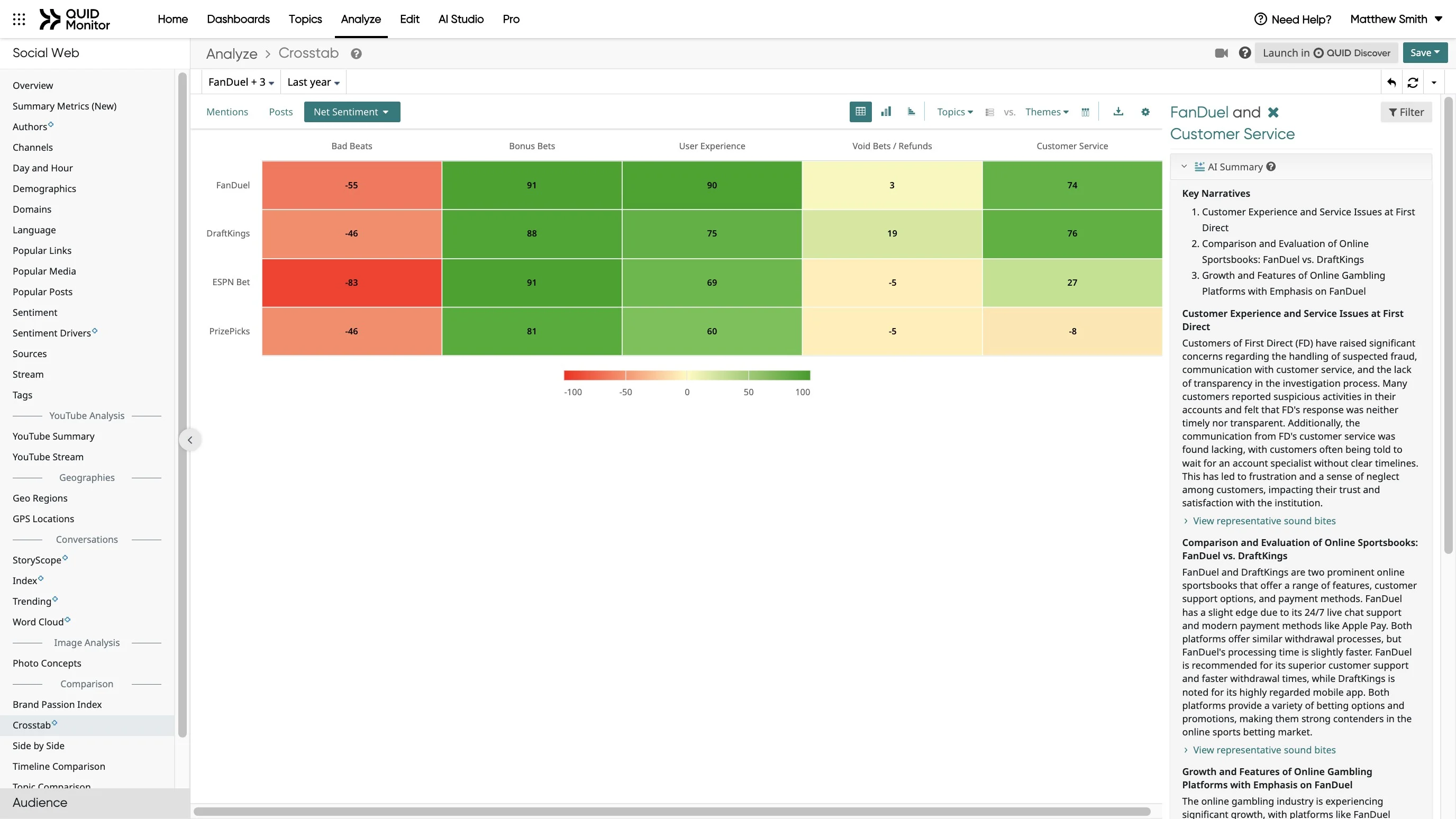
Task: Click the AI Summary sparkle icon
Action: tap(1199, 167)
